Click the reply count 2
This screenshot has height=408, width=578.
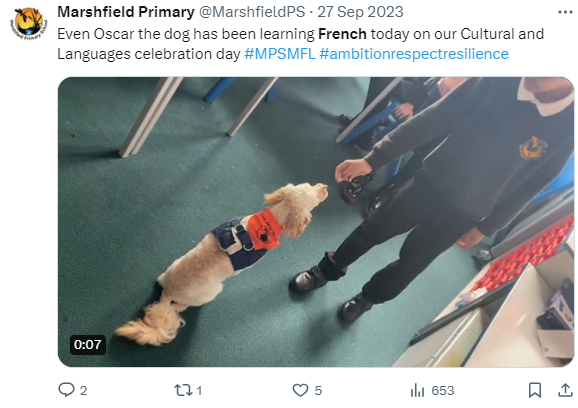tap(84, 390)
